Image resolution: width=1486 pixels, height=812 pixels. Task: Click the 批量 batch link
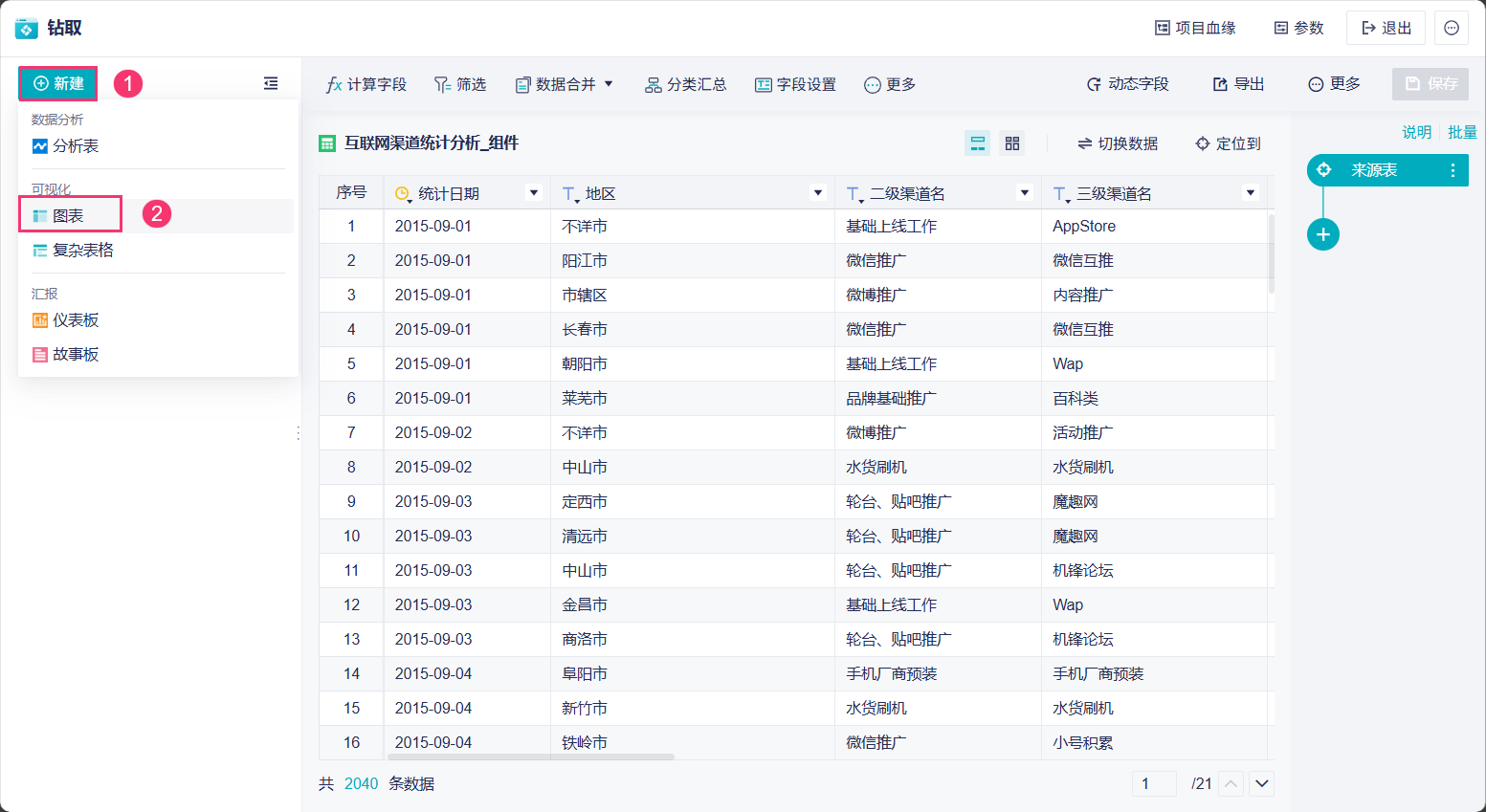1463,132
